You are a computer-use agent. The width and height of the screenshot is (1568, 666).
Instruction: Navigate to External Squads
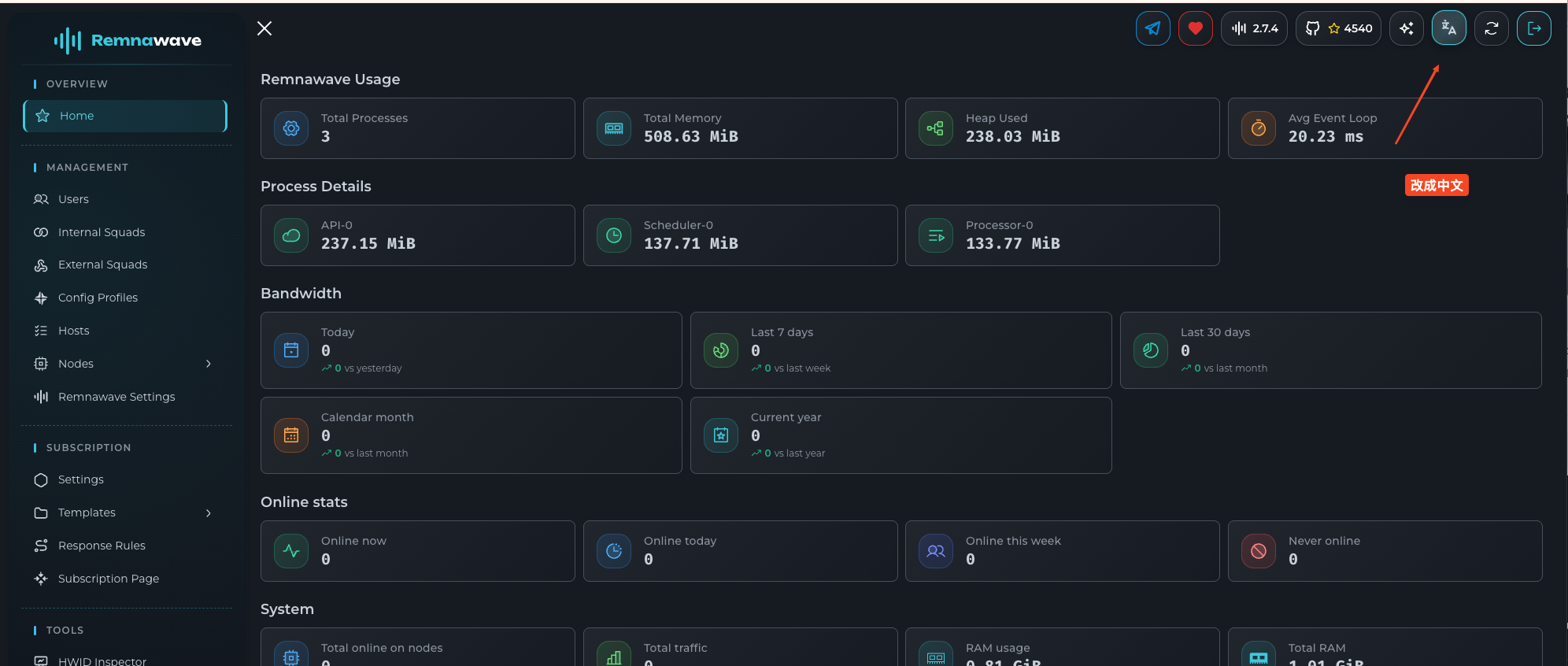(x=125, y=265)
